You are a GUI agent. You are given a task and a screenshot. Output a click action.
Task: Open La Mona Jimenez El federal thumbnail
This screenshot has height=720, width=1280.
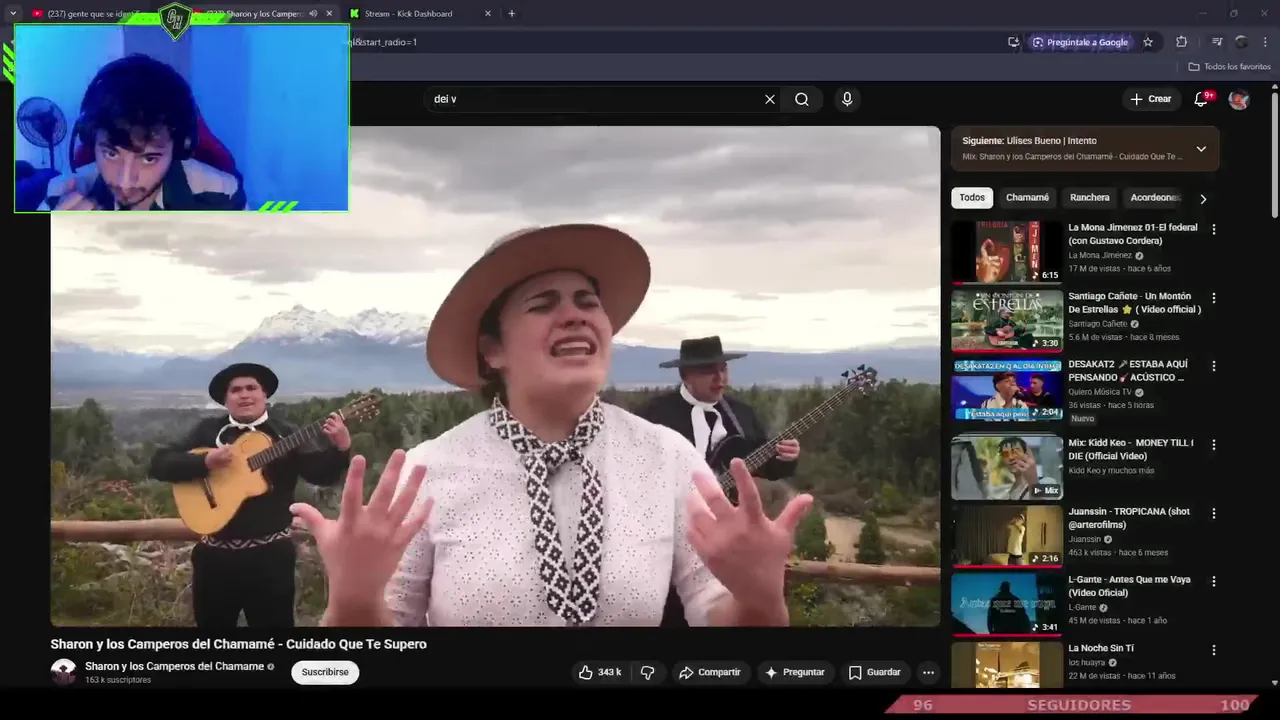click(x=1007, y=252)
